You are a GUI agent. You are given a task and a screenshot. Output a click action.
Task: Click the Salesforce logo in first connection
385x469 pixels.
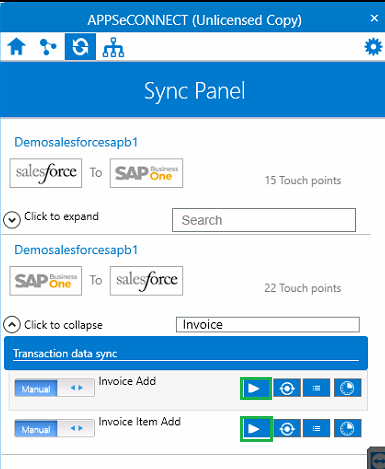pyautogui.click(x=46, y=173)
